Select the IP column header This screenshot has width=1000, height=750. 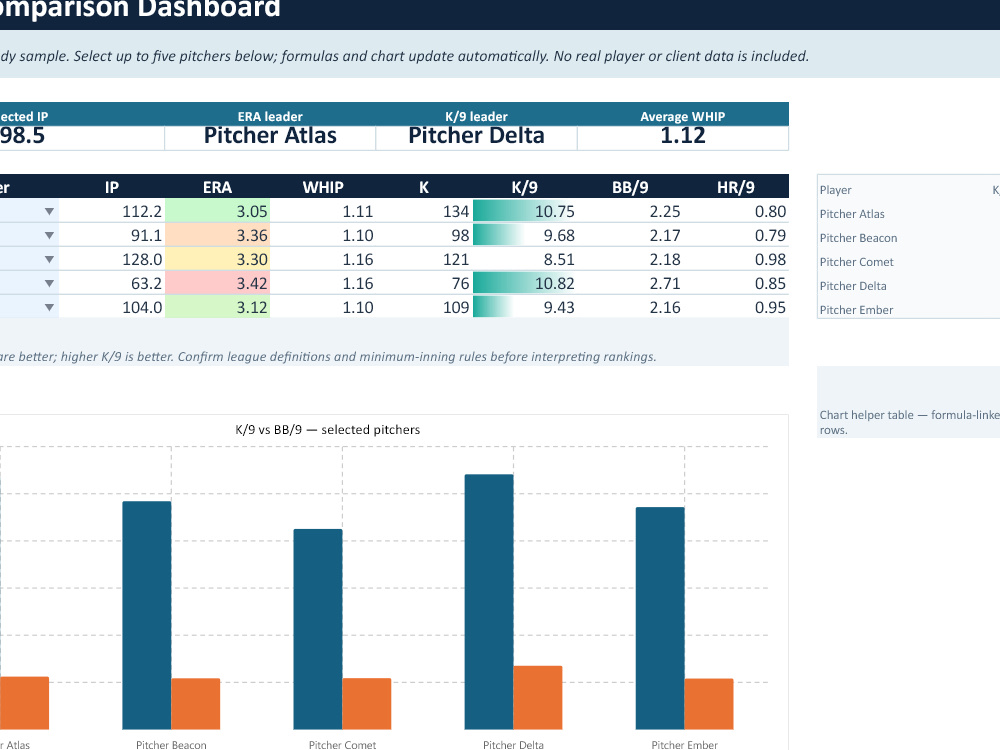(x=112, y=187)
